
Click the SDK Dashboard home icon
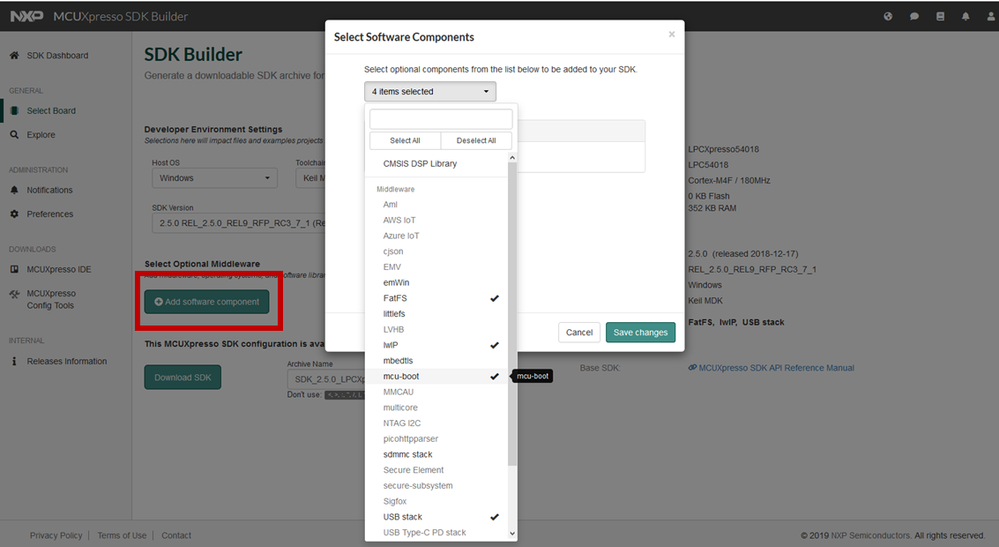[14, 55]
